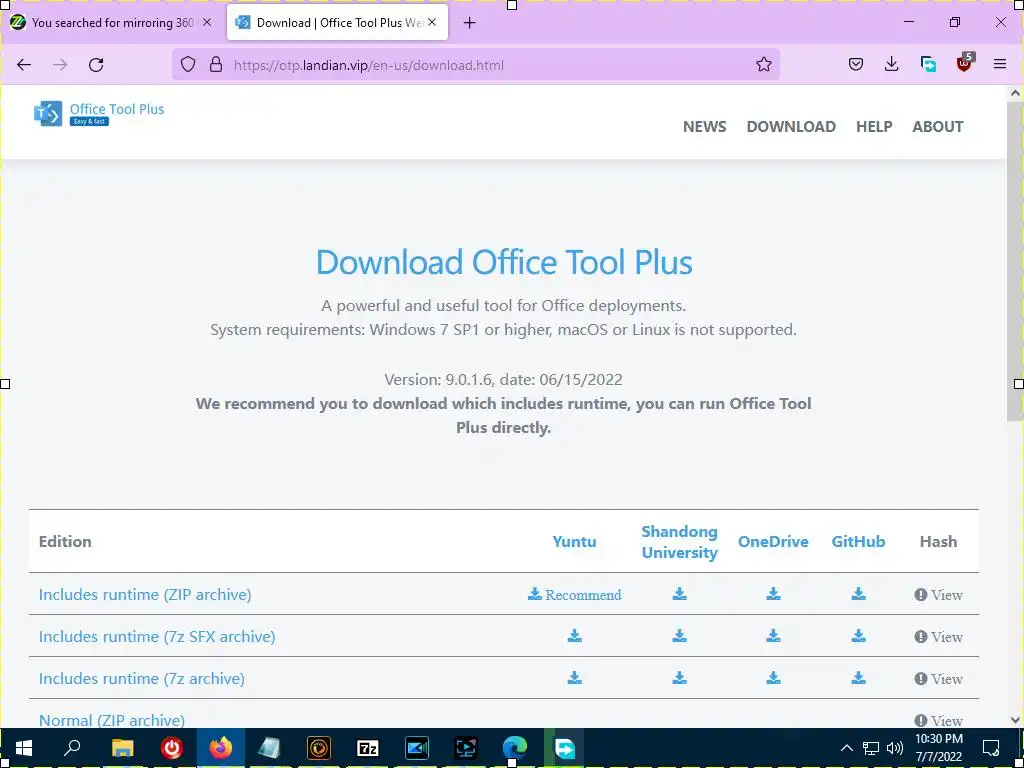Open Normal (ZIP archive) link
The height and width of the screenshot is (768, 1024).
click(x=112, y=720)
